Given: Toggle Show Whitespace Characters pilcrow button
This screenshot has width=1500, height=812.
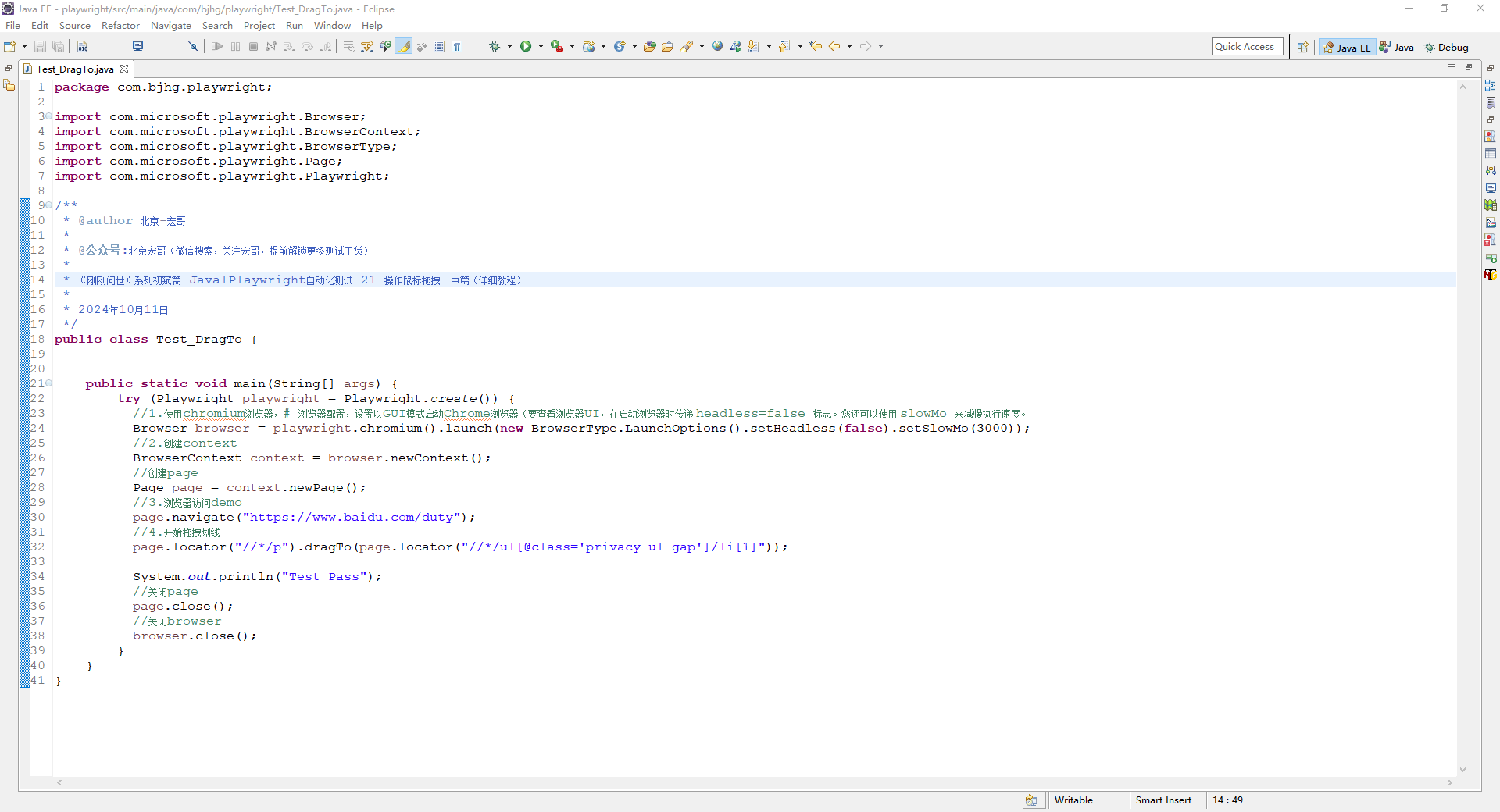Looking at the screenshot, I should pos(458,47).
